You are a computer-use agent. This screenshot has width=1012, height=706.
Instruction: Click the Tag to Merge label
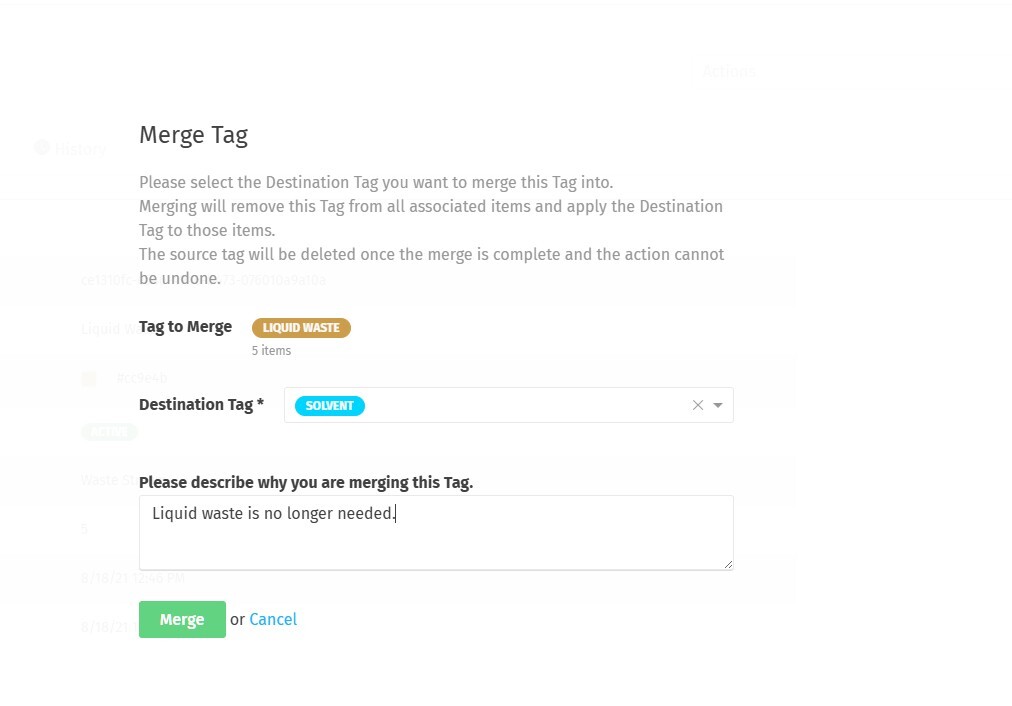185,327
